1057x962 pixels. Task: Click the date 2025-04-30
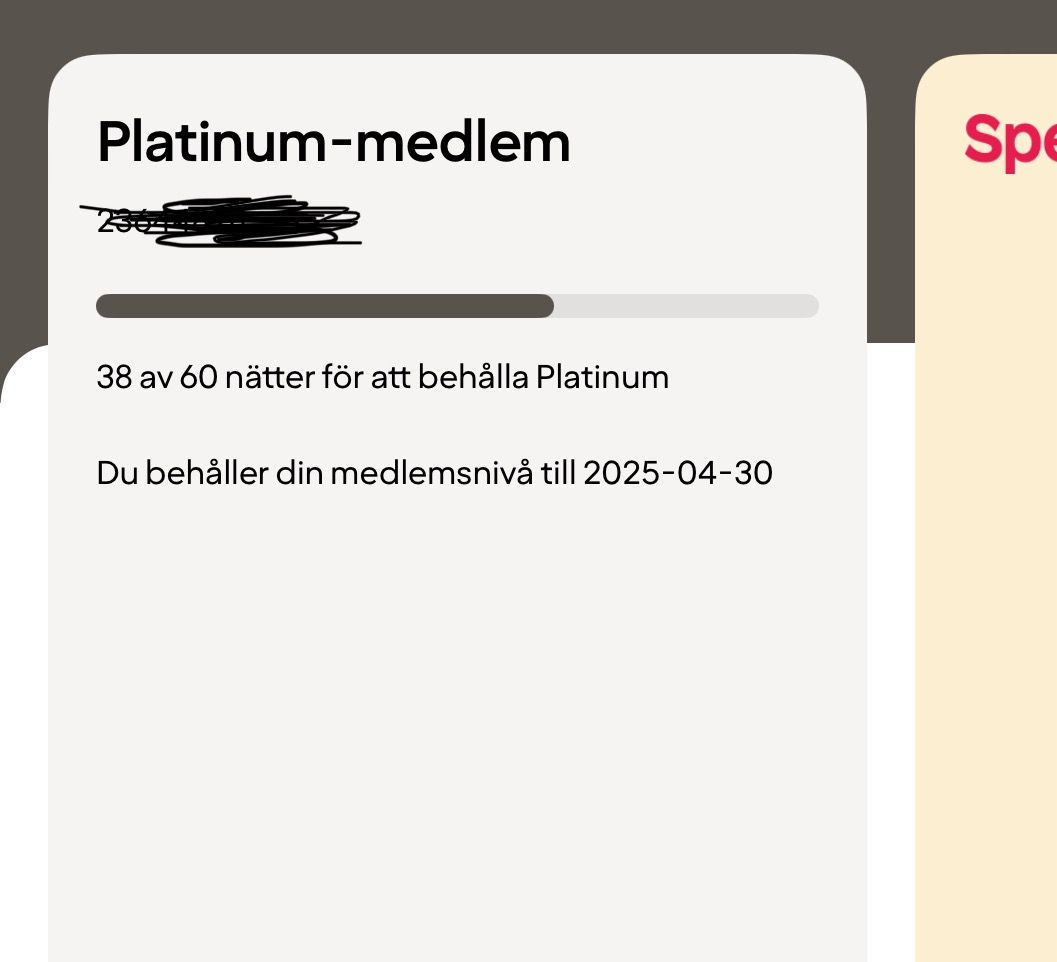(x=677, y=473)
